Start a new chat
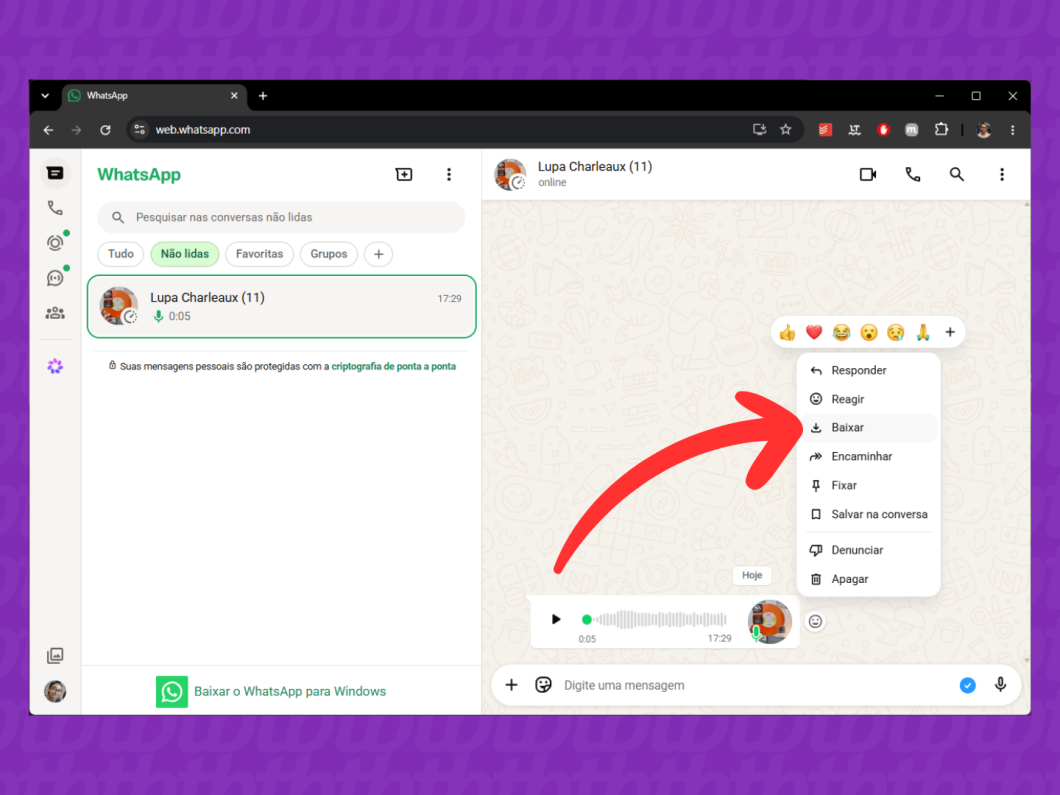The width and height of the screenshot is (1060, 795). [x=404, y=174]
